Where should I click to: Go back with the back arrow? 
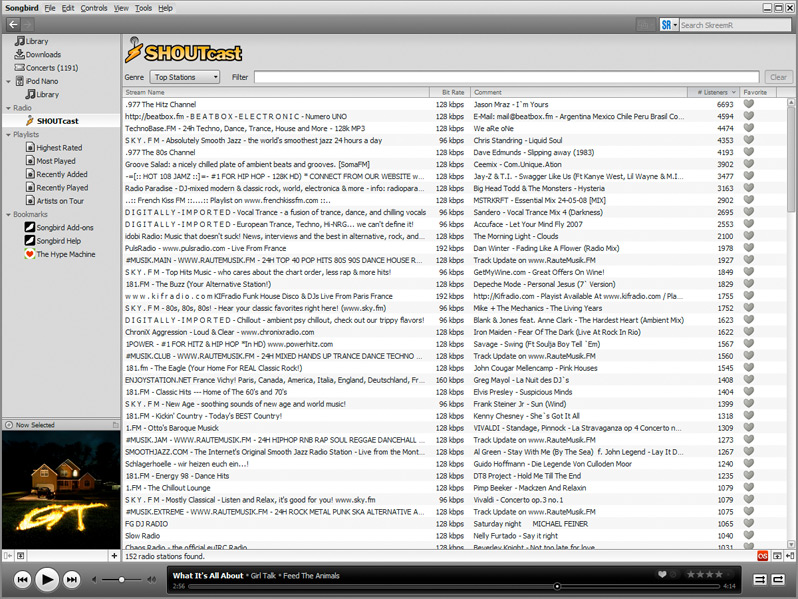14,24
